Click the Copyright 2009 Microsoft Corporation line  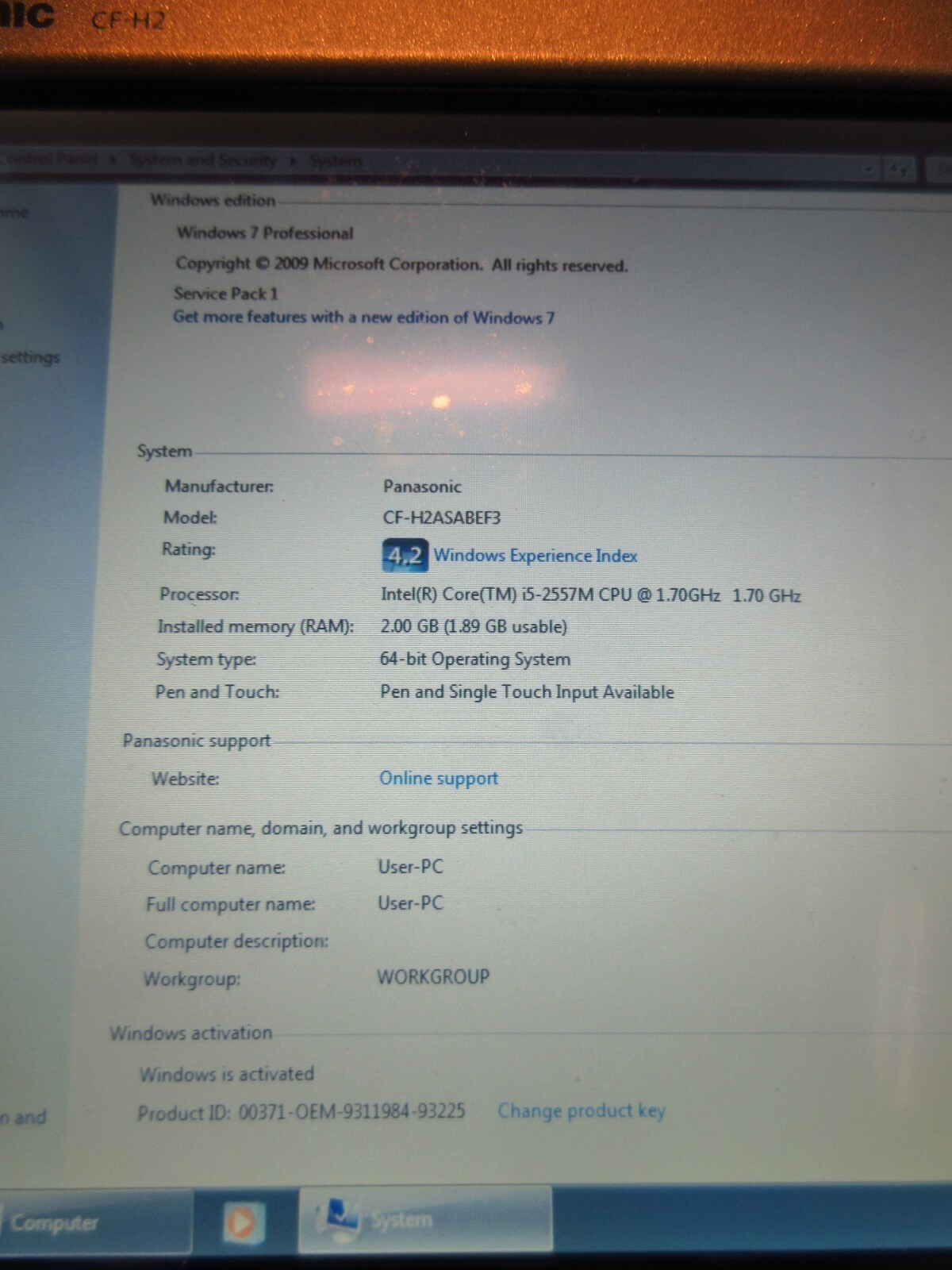pyautogui.click(x=401, y=264)
